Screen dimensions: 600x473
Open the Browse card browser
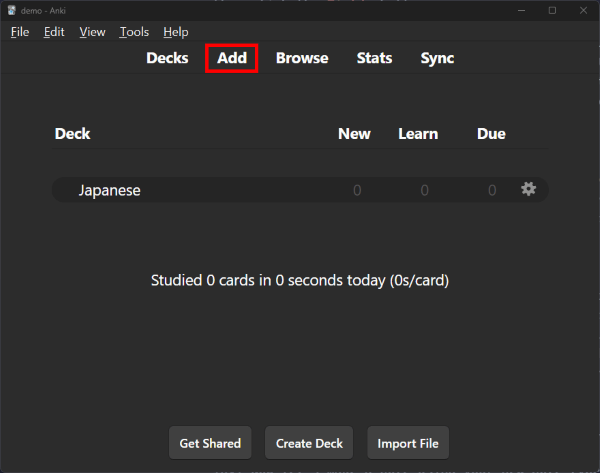coord(302,58)
